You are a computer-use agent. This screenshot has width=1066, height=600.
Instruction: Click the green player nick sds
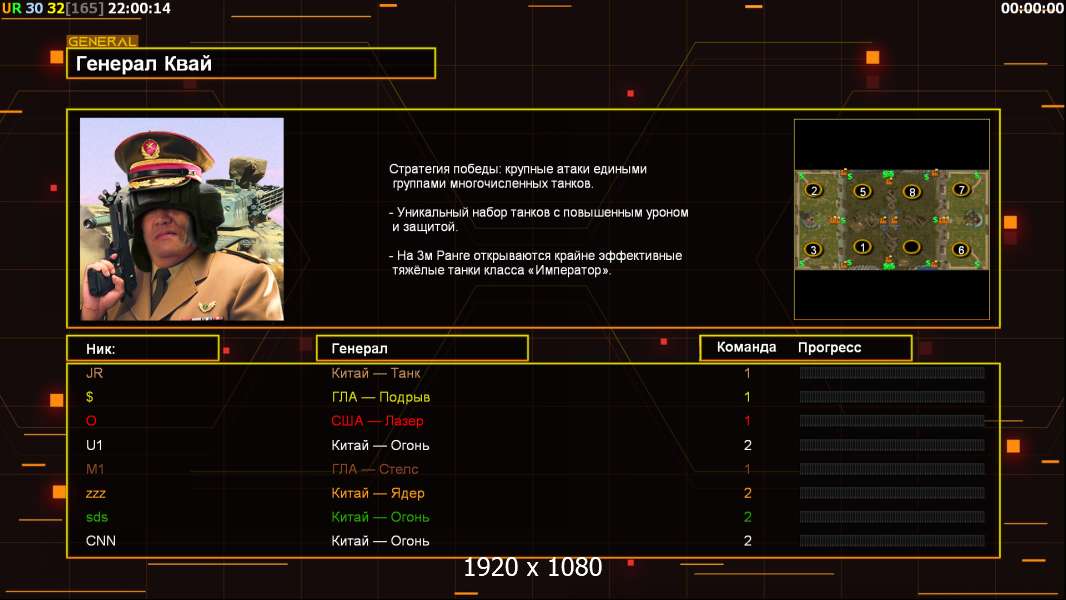97,517
